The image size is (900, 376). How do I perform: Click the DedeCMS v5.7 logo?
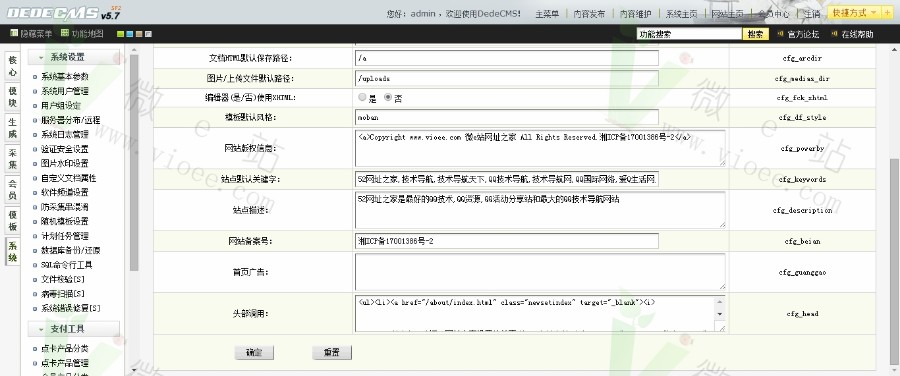coord(63,13)
